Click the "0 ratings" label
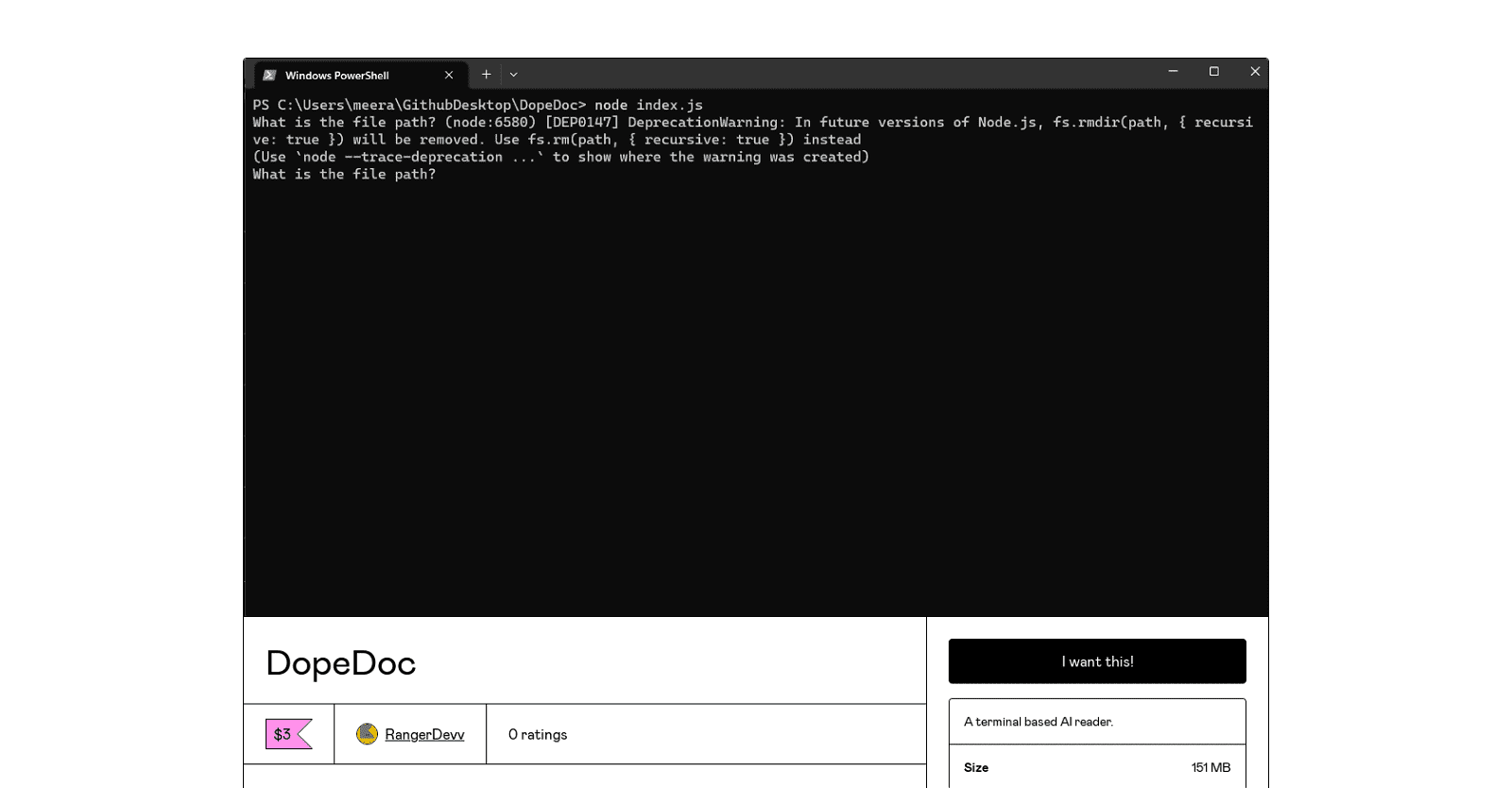 538,734
